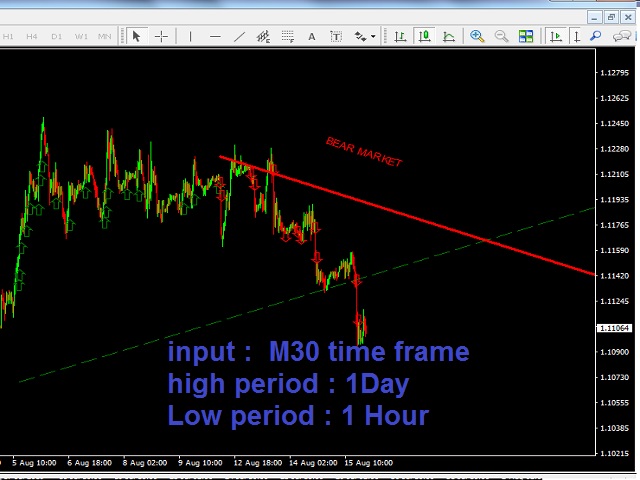The width and height of the screenshot is (640, 480).
Task: Click the 1.11590 price scale value
Action: [x=615, y=250]
